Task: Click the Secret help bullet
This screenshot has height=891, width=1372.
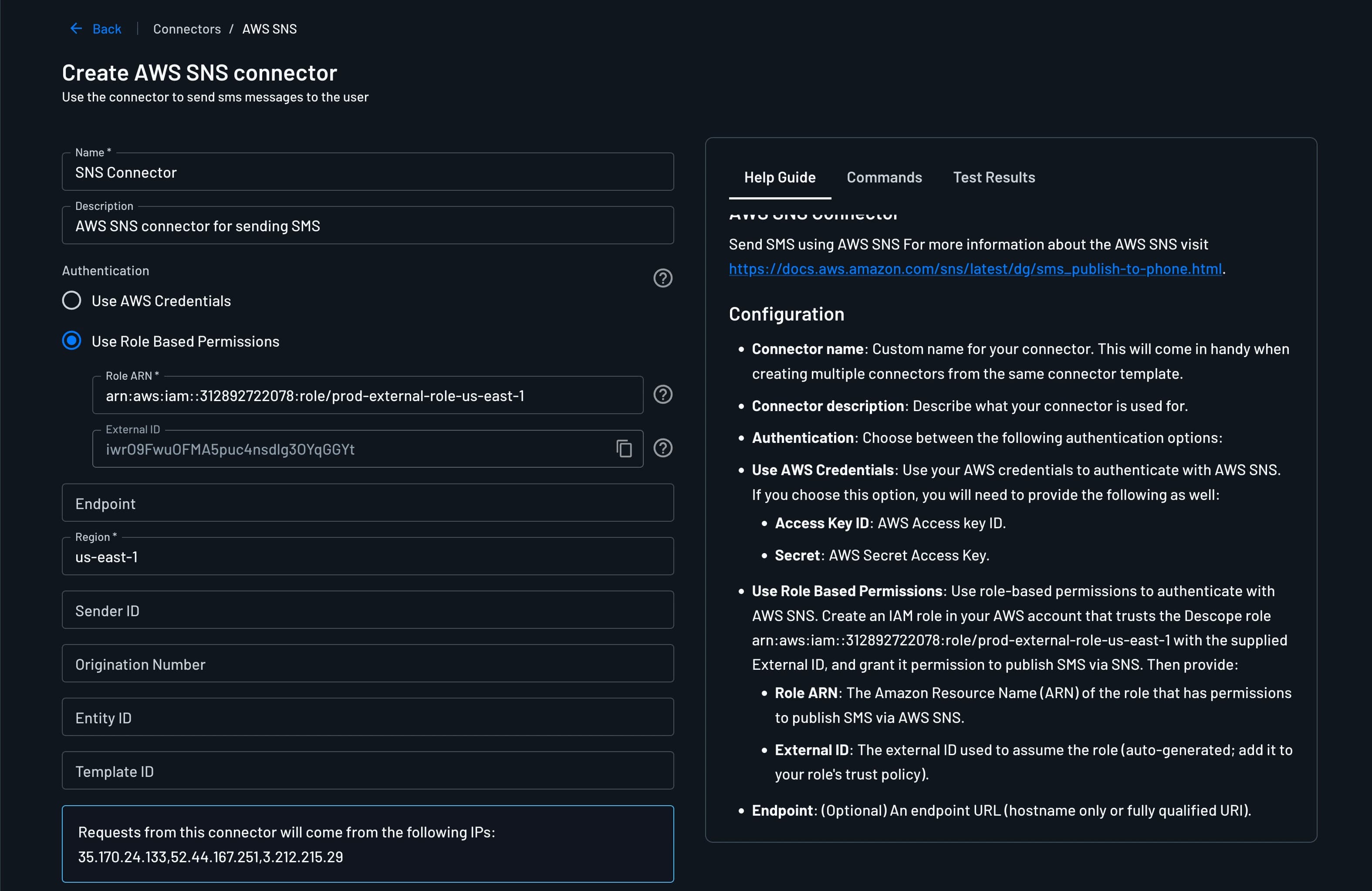Action: coord(882,556)
